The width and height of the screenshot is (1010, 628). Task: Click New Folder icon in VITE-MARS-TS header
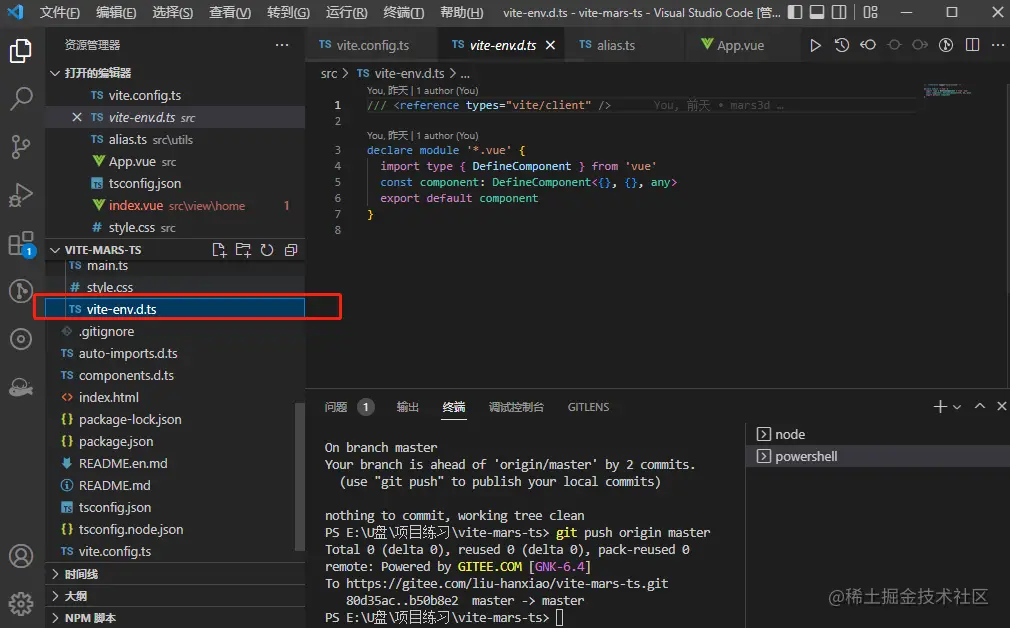tap(243, 250)
